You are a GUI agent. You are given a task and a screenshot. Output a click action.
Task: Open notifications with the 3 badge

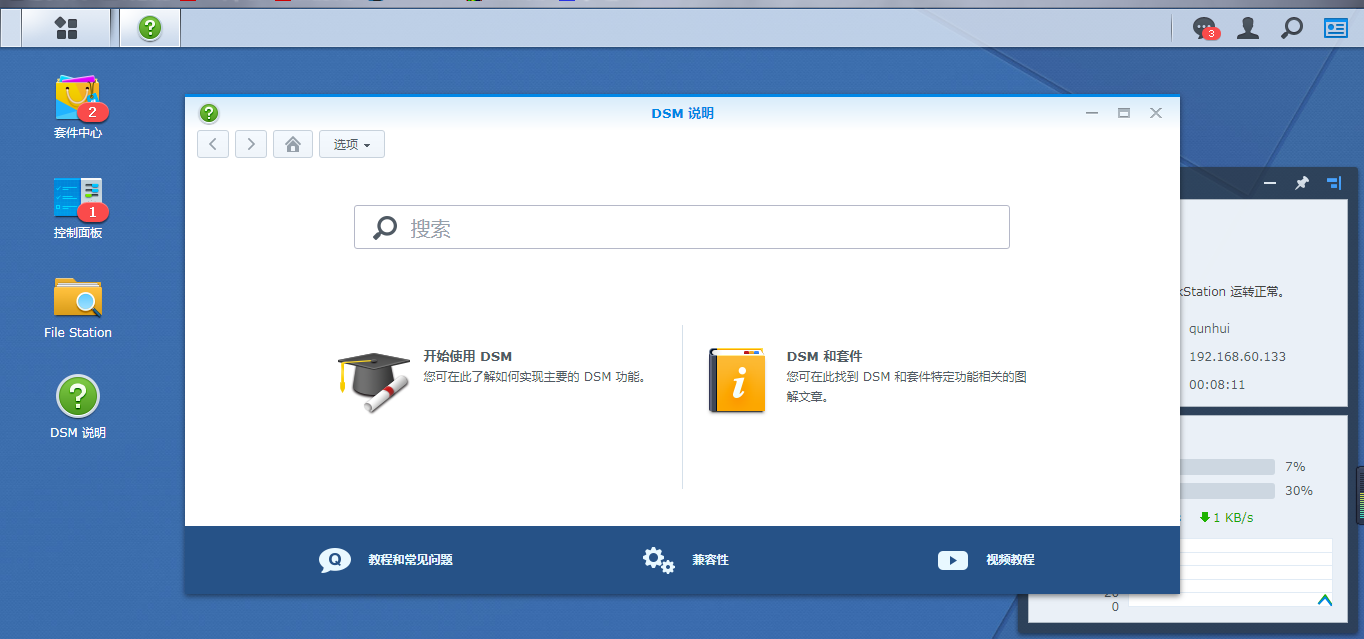pos(1205,28)
